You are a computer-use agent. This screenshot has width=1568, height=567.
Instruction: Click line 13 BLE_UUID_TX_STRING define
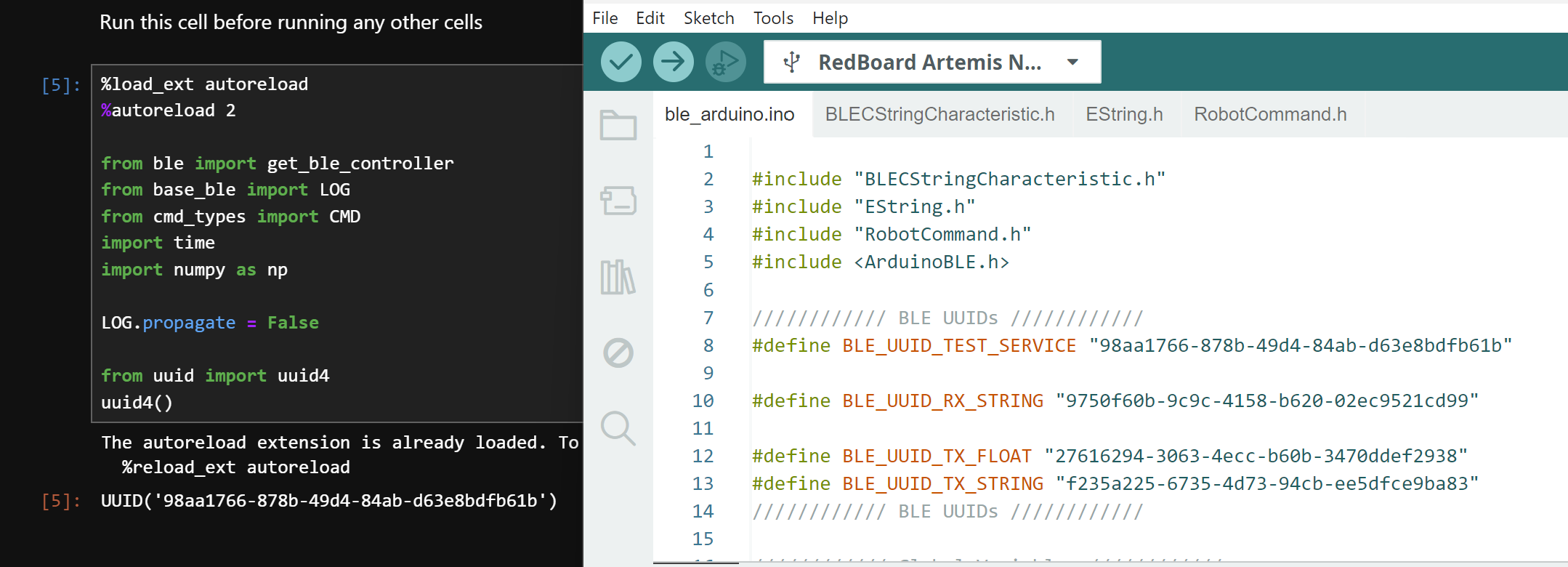[x=1115, y=483]
